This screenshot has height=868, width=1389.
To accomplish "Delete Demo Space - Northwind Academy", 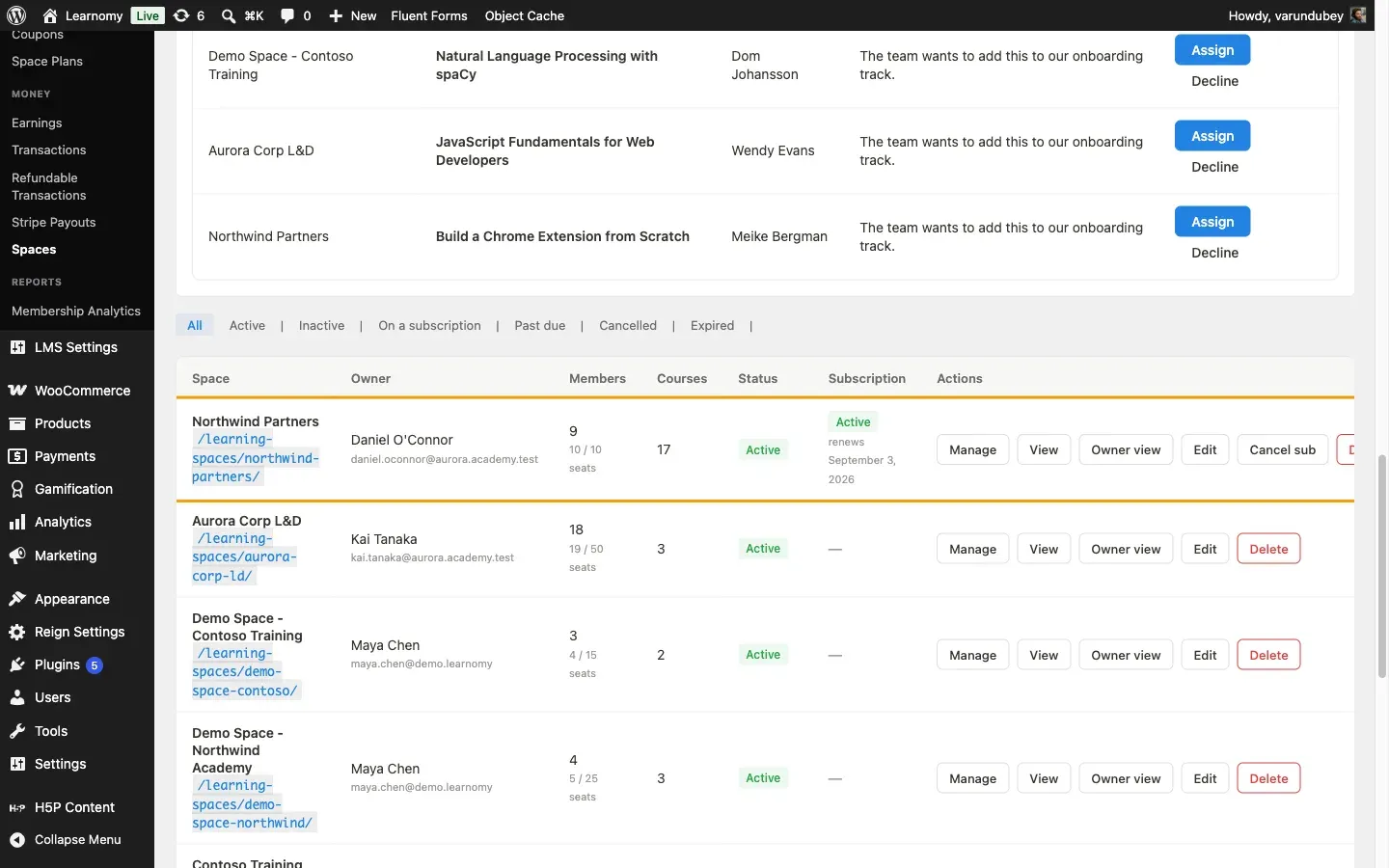I will (1268, 778).
